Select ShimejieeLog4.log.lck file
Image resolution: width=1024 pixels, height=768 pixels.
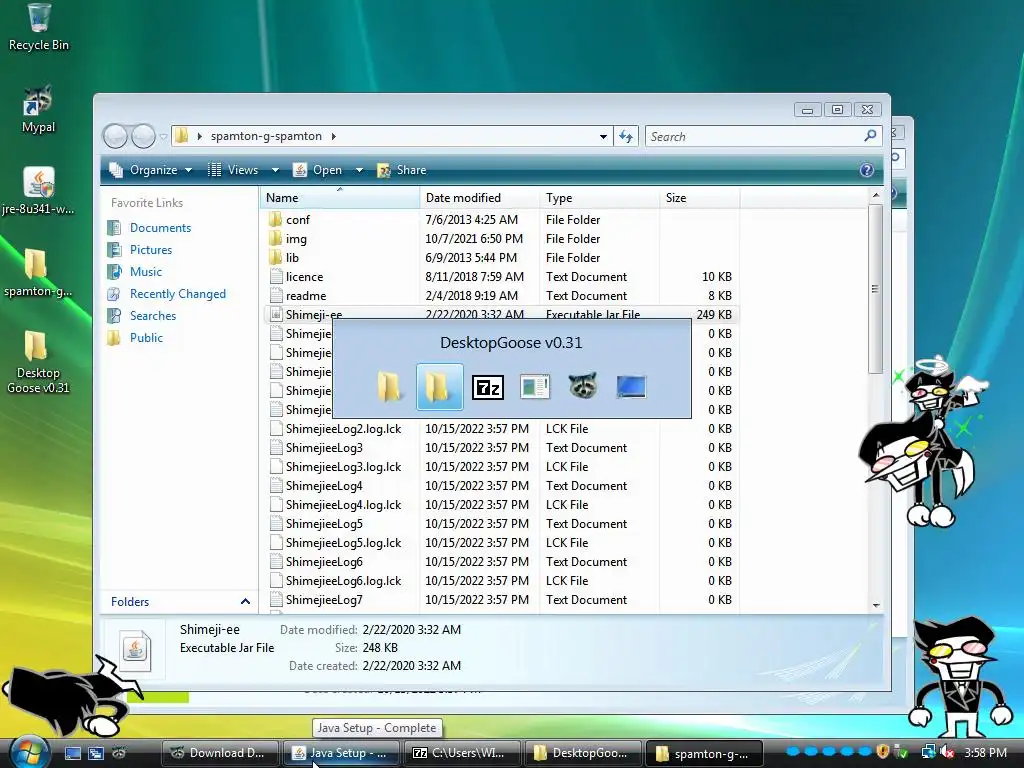pyautogui.click(x=503, y=504)
